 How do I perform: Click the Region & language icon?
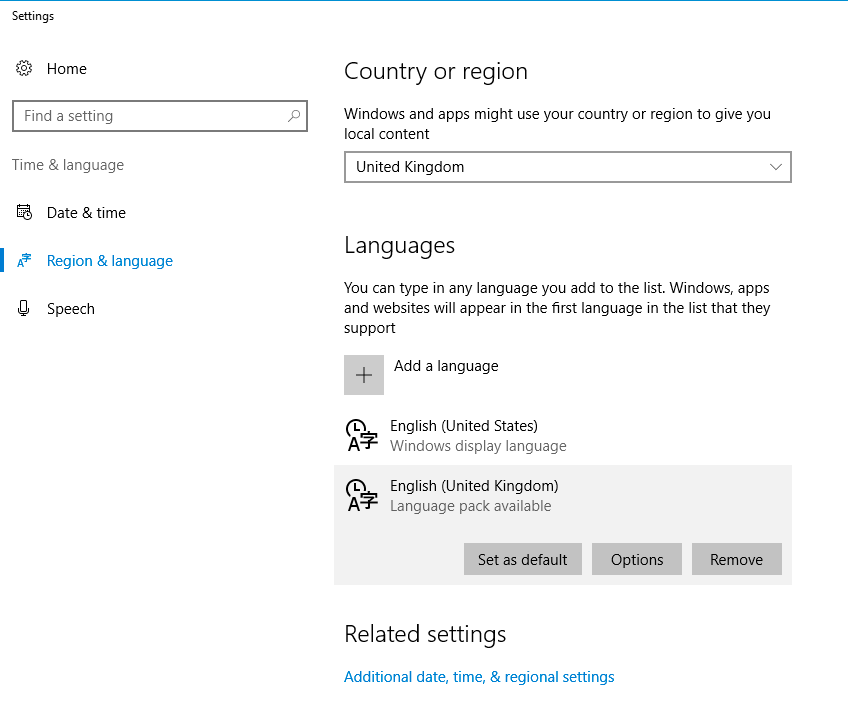click(24, 260)
